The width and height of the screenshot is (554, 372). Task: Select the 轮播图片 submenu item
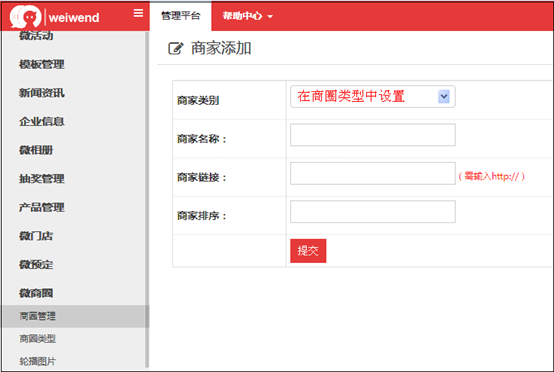pos(37,361)
